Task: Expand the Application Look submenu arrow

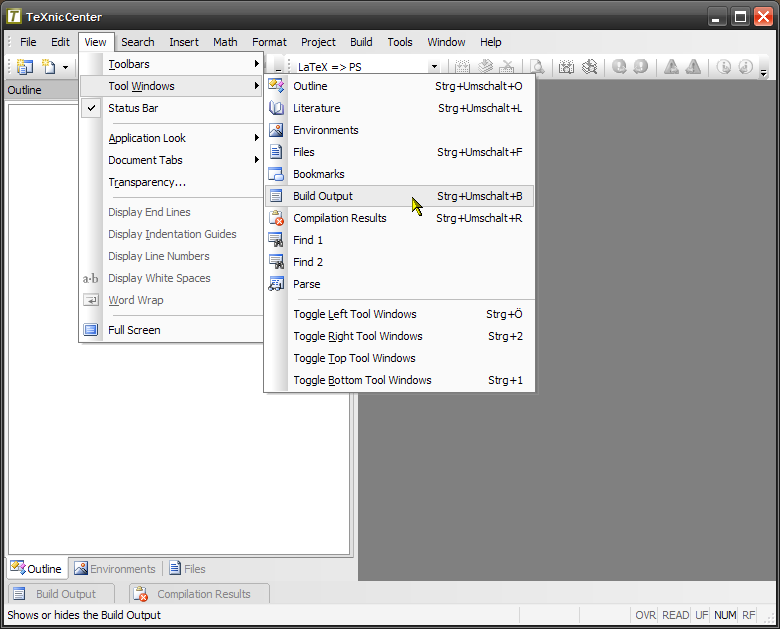Action: pos(256,138)
